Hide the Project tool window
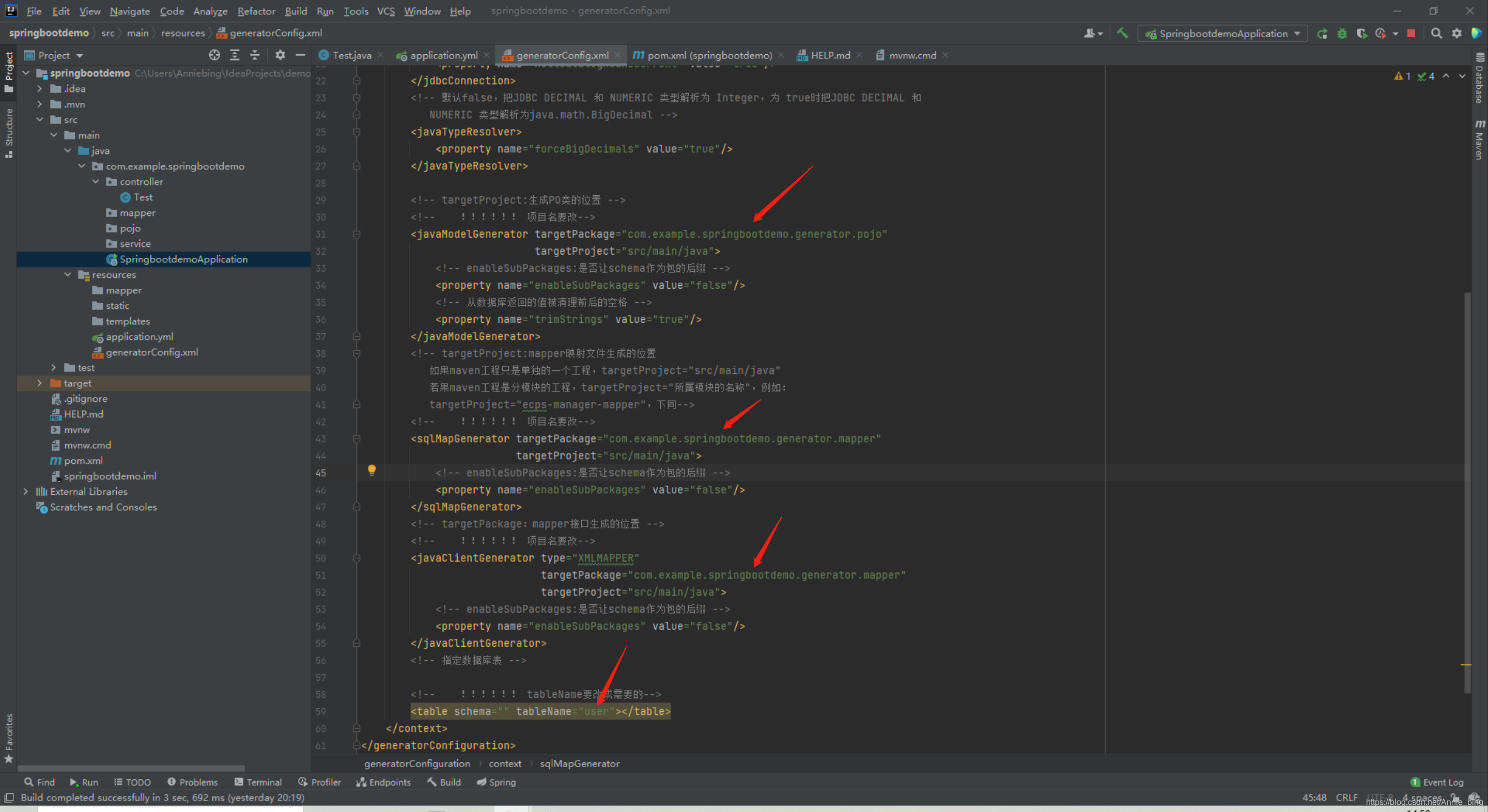 (x=300, y=55)
